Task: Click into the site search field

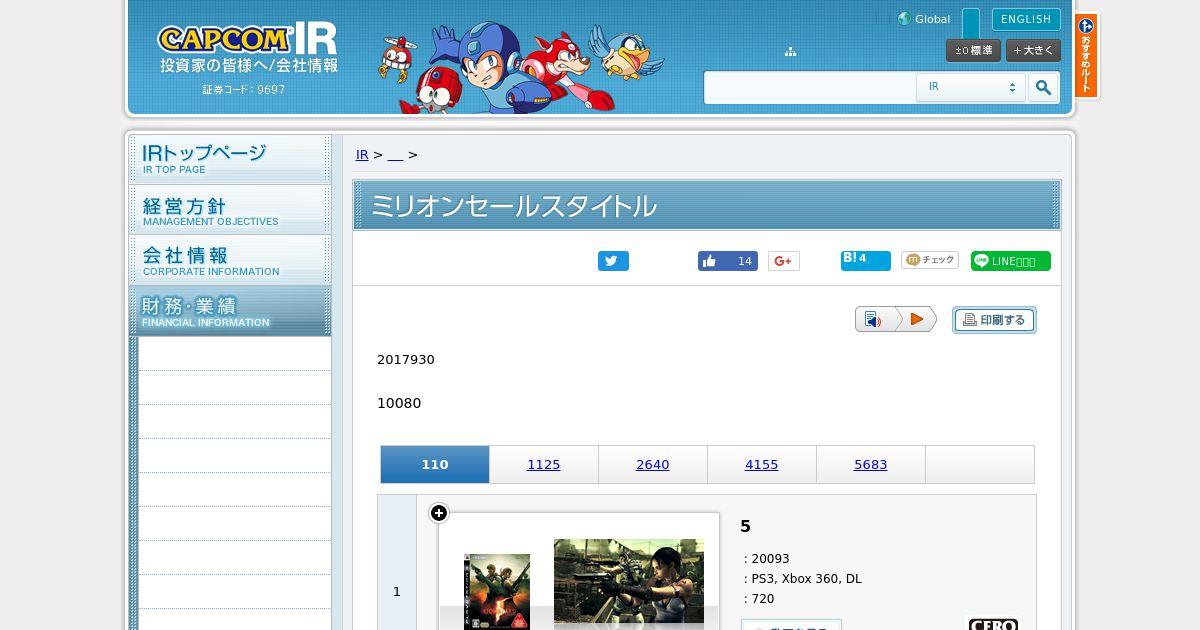Action: pos(810,88)
